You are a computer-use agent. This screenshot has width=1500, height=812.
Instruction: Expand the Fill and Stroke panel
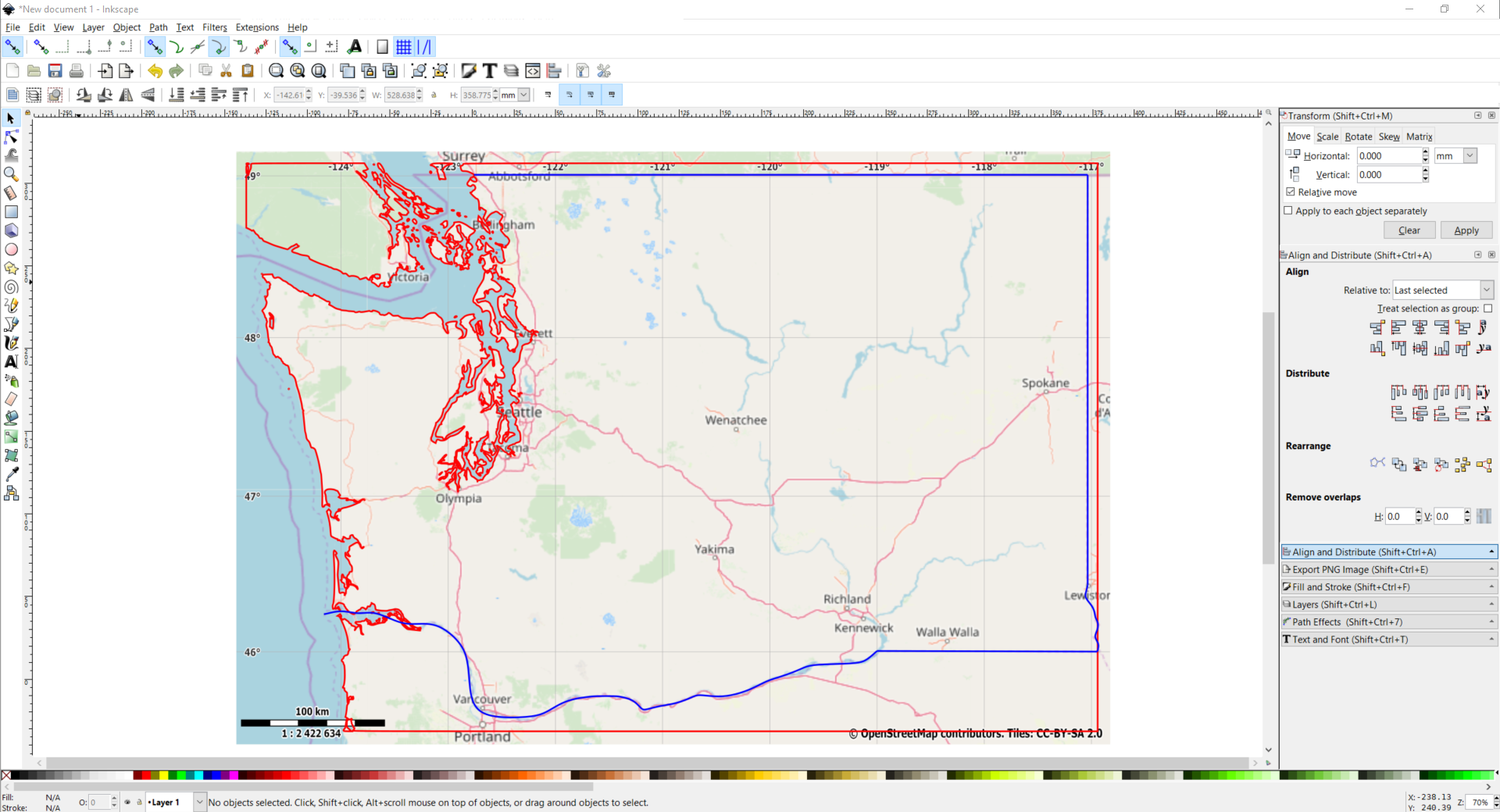1389,587
